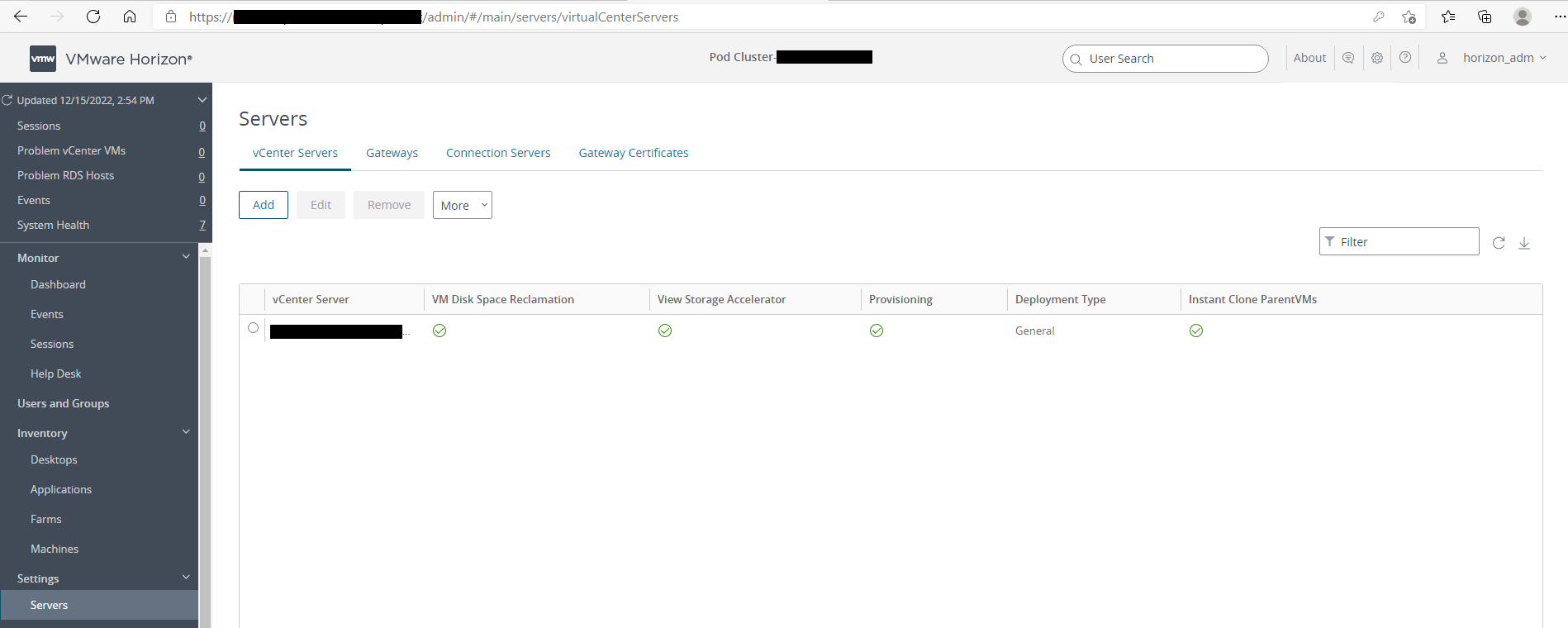Open the More dropdown menu
This screenshot has width=1568, height=628.
(463, 205)
